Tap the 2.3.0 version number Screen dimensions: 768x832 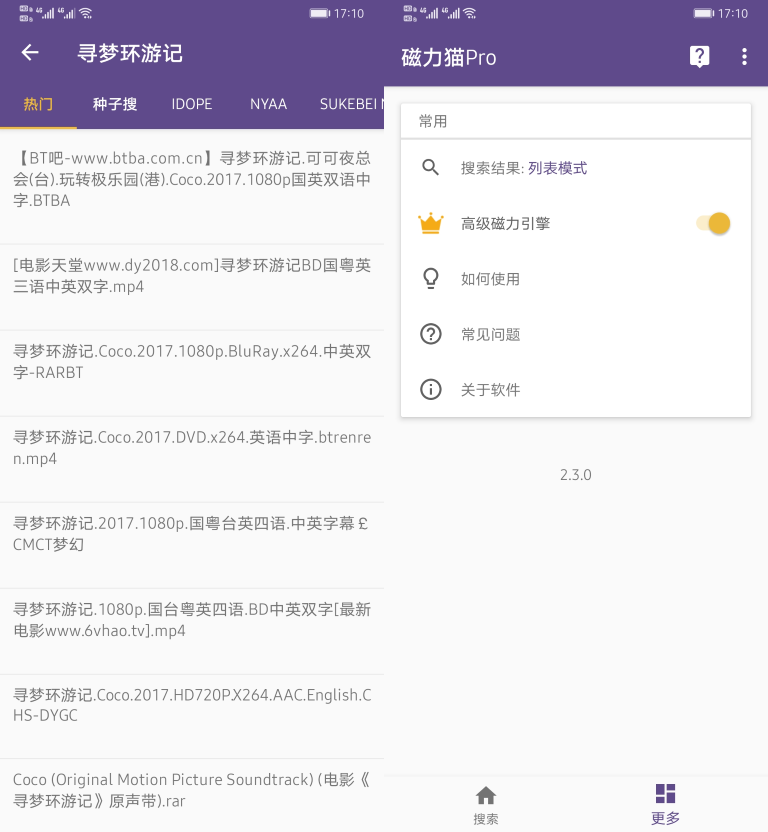pos(575,474)
